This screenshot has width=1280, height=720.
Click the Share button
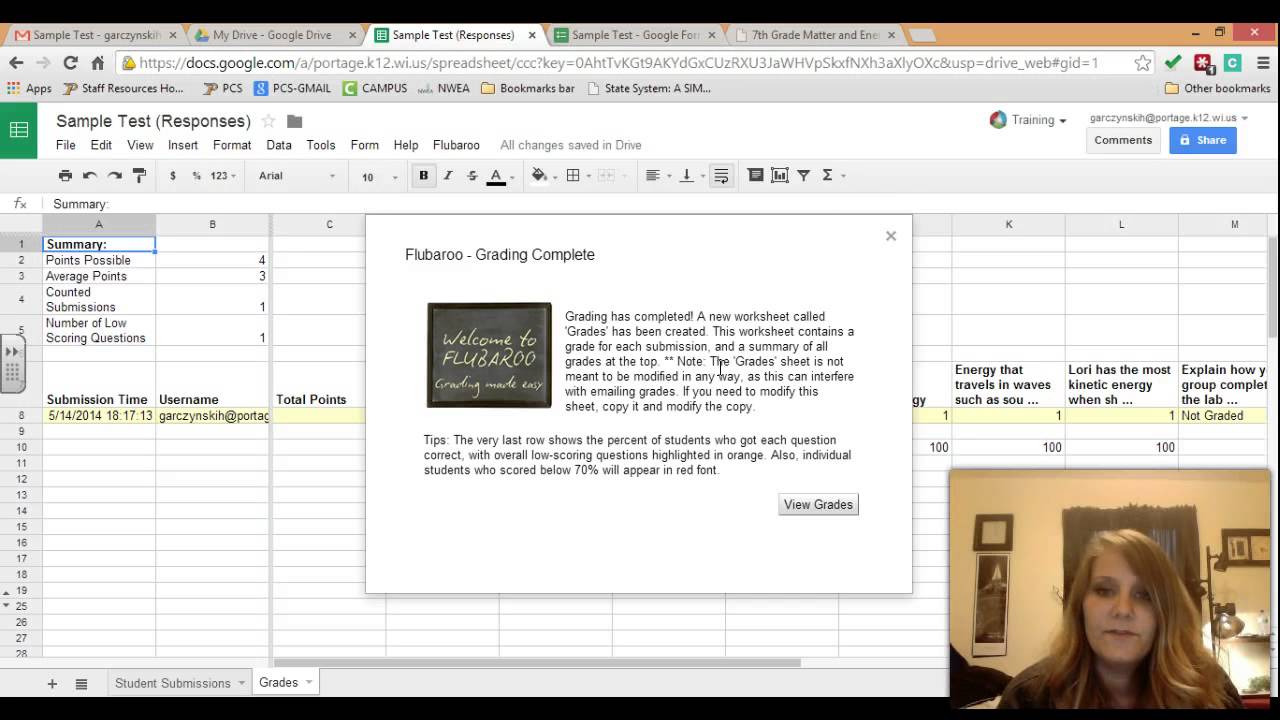1202,140
